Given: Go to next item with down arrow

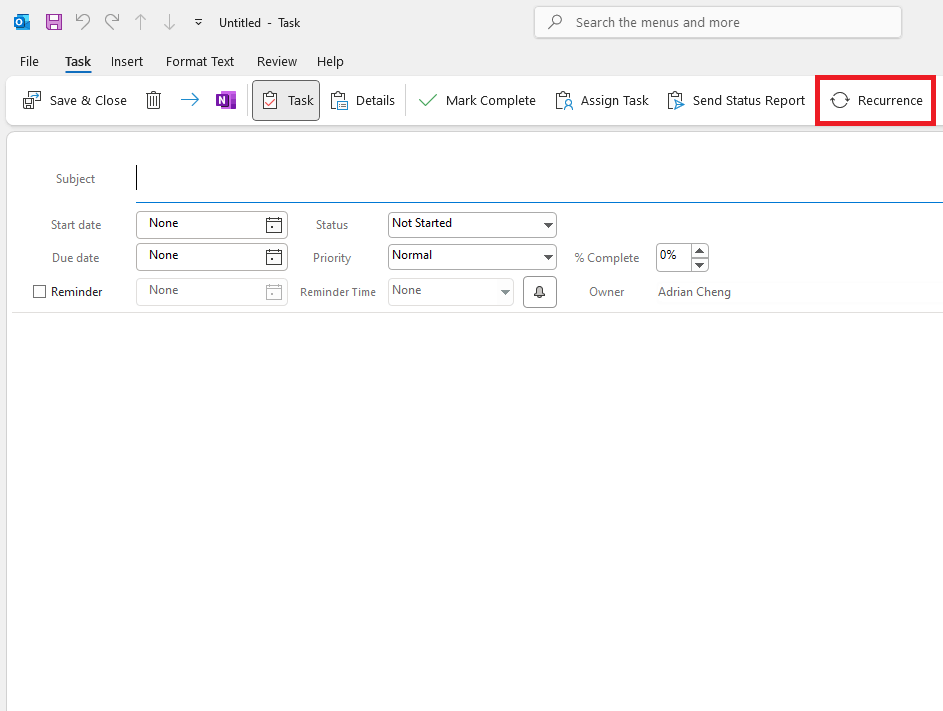Looking at the screenshot, I should pyautogui.click(x=170, y=23).
